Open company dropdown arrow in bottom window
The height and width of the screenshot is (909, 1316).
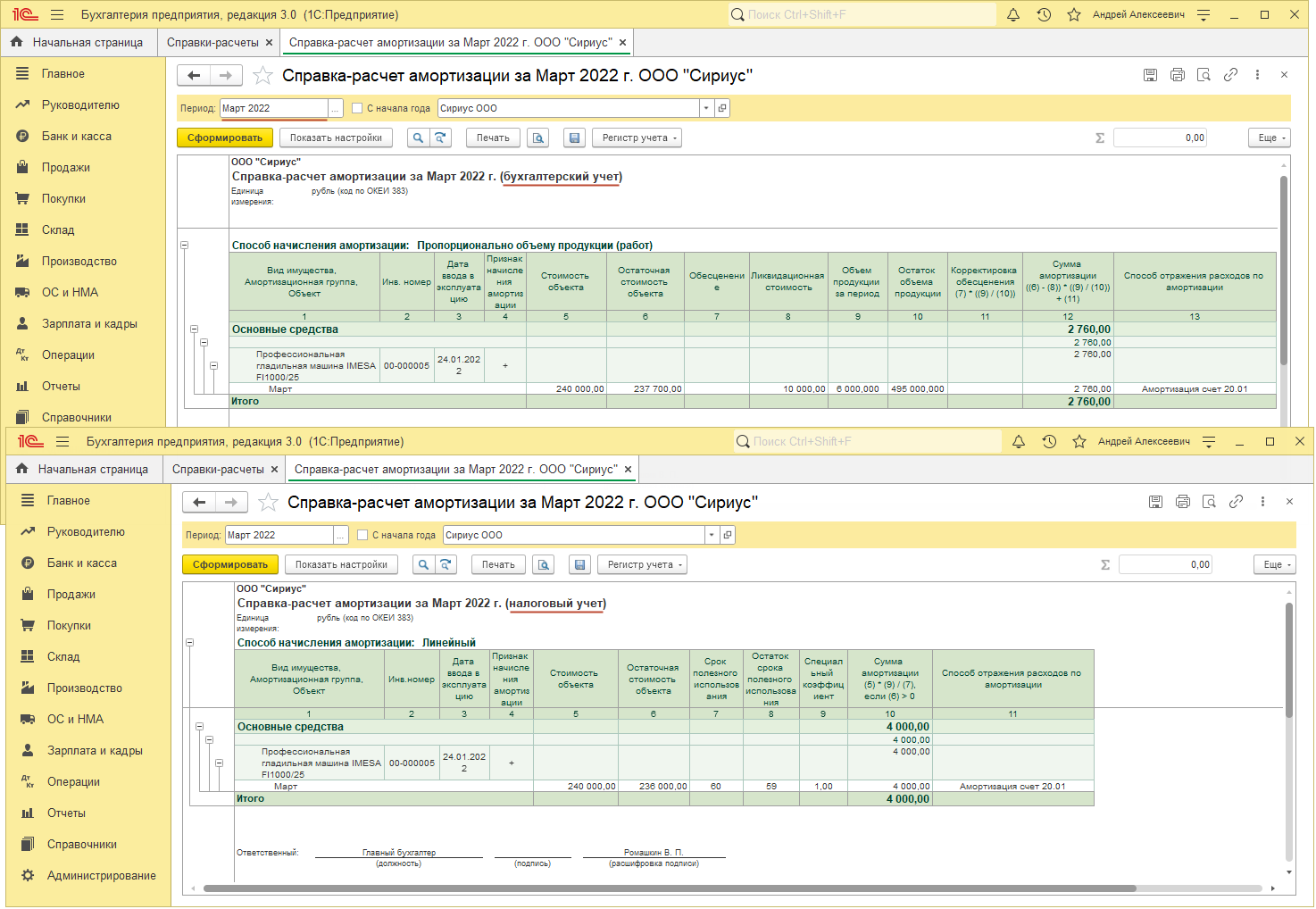[x=712, y=535]
